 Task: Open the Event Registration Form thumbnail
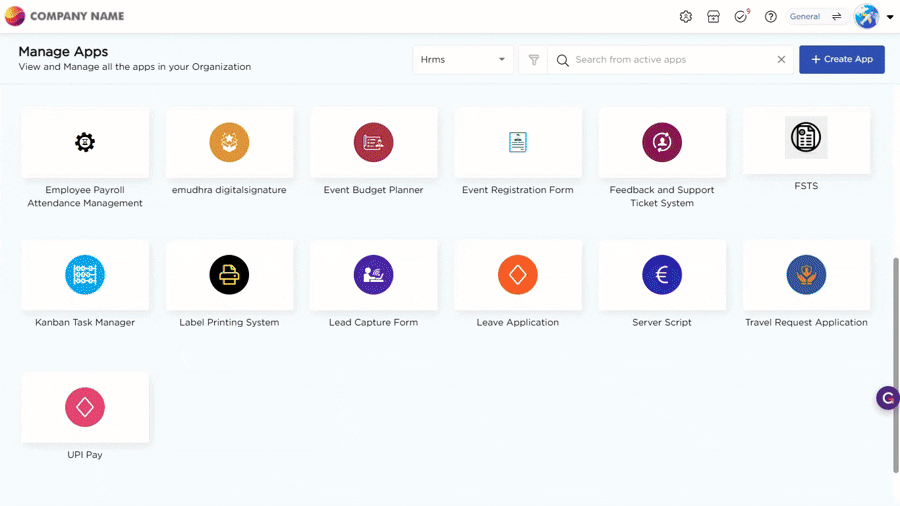(x=518, y=143)
